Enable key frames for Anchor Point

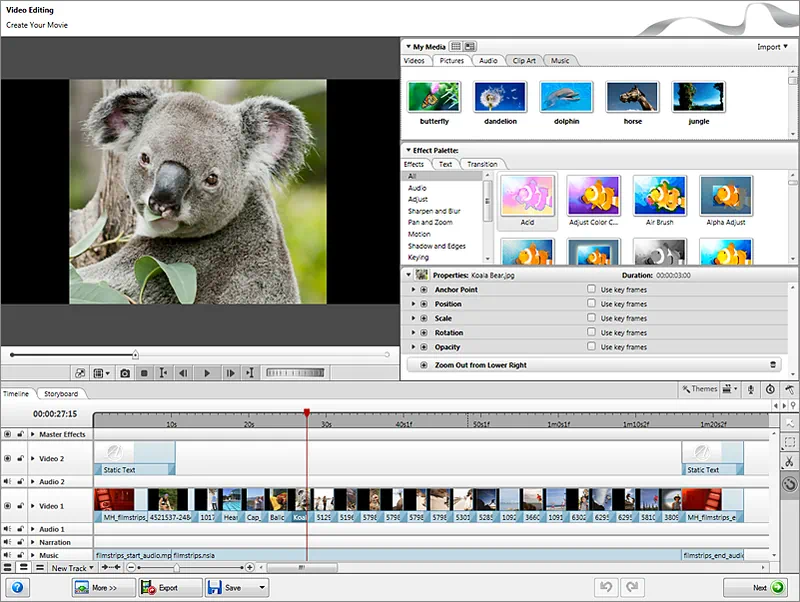point(591,289)
